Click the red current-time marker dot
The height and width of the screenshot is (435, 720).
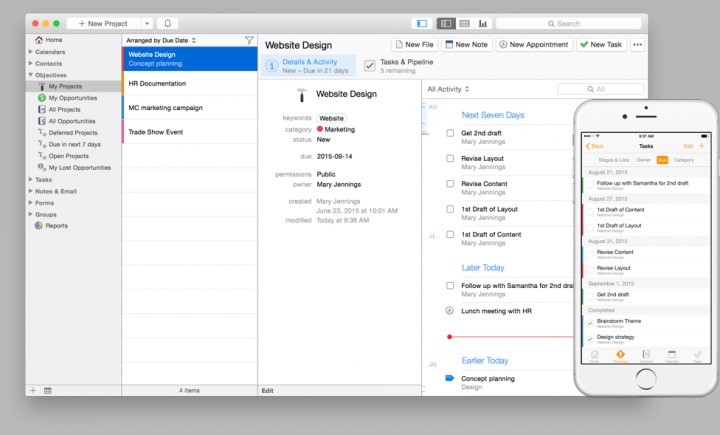[450, 337]
